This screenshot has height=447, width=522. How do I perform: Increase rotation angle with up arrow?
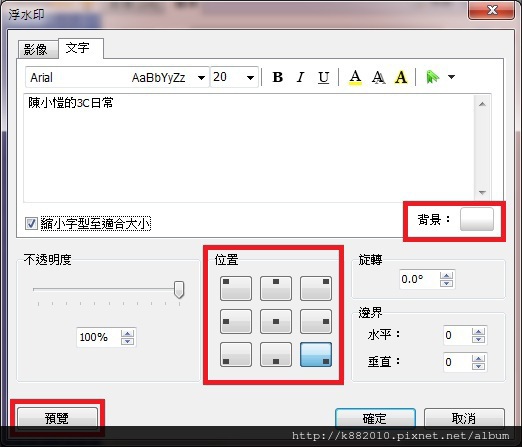point(446,275)
